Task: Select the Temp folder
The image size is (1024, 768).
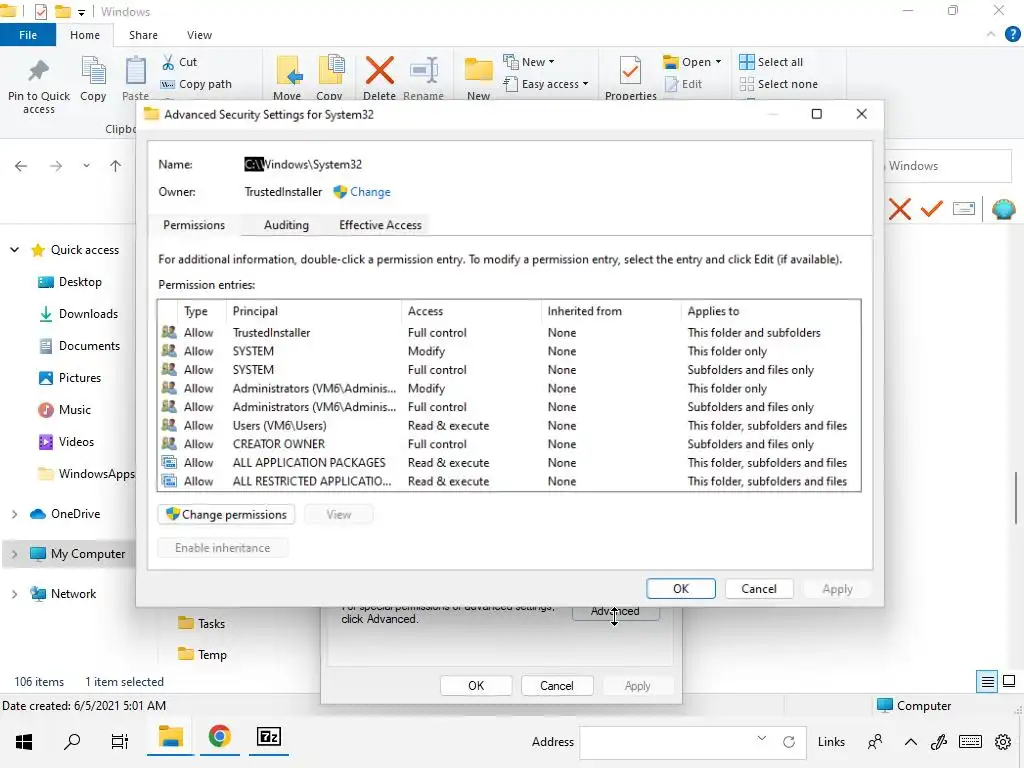Action: [x=202, y=654]
